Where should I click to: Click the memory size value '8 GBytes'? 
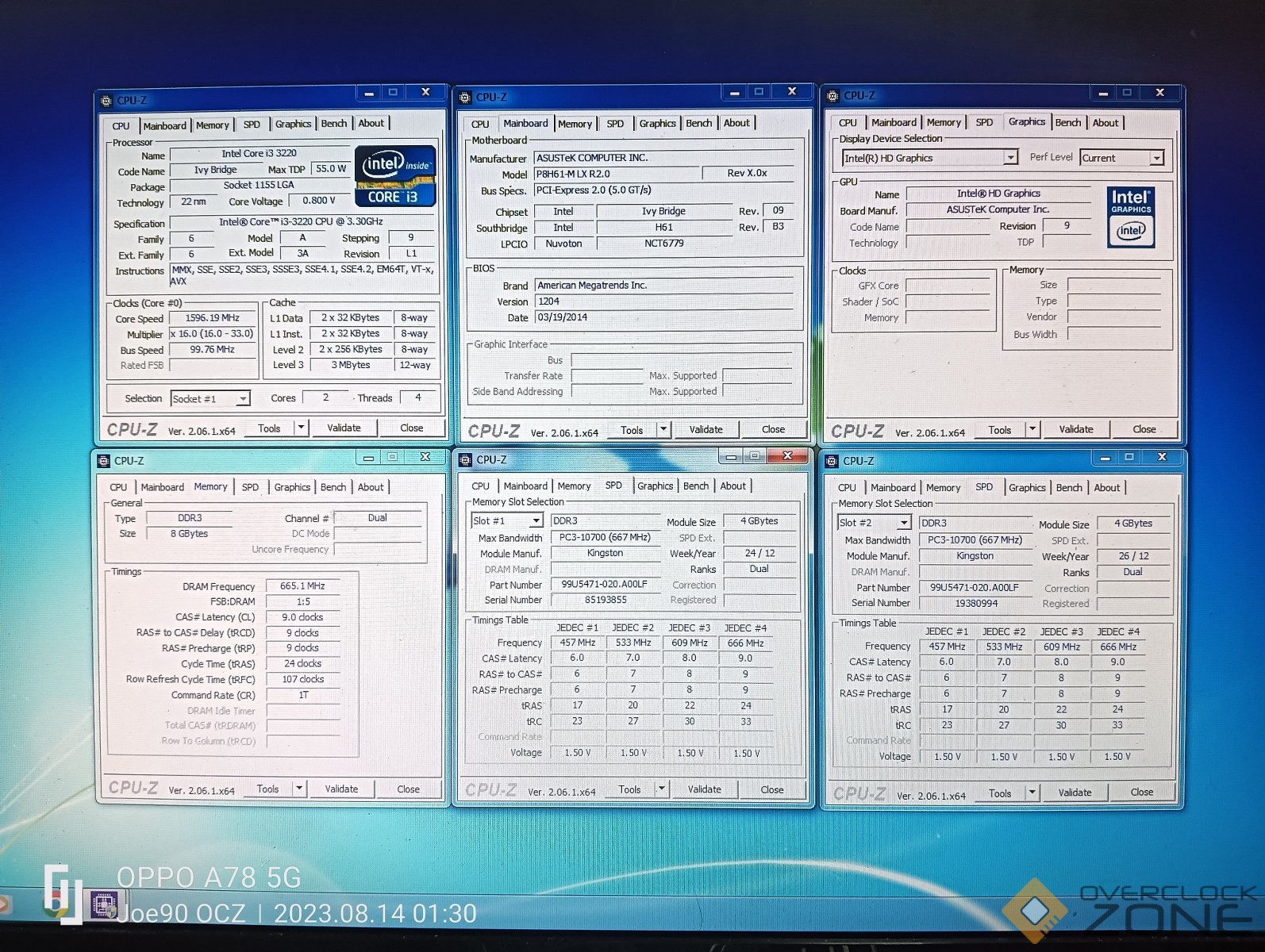point(189,534)
